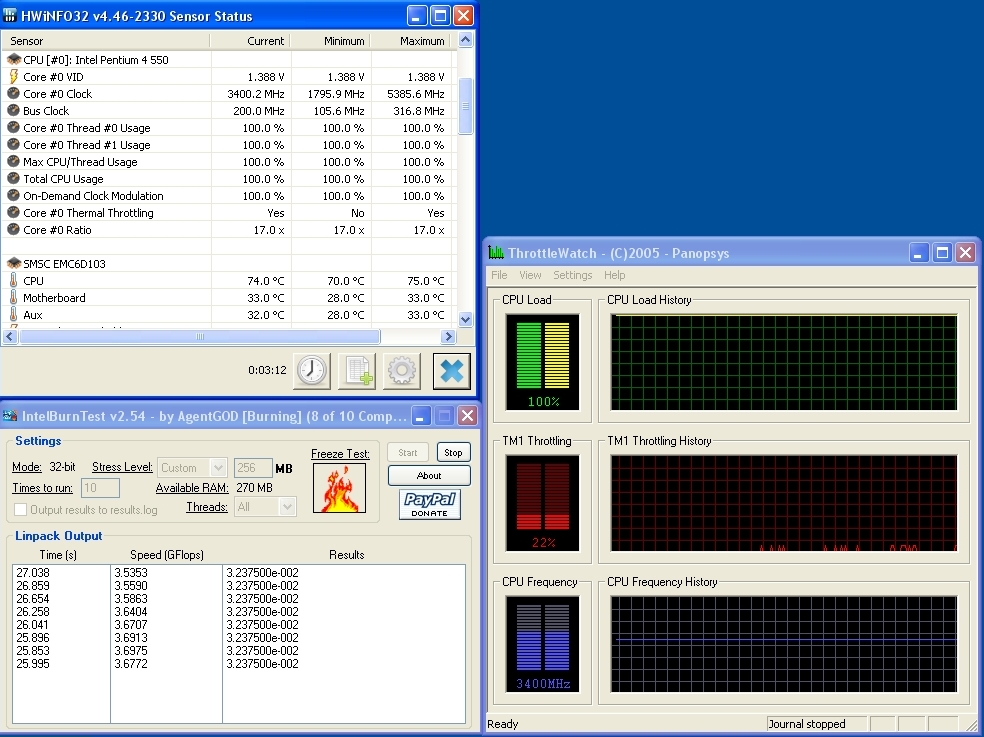
Task: Click the Freeze Test flame image
Action: click(340, 488)
